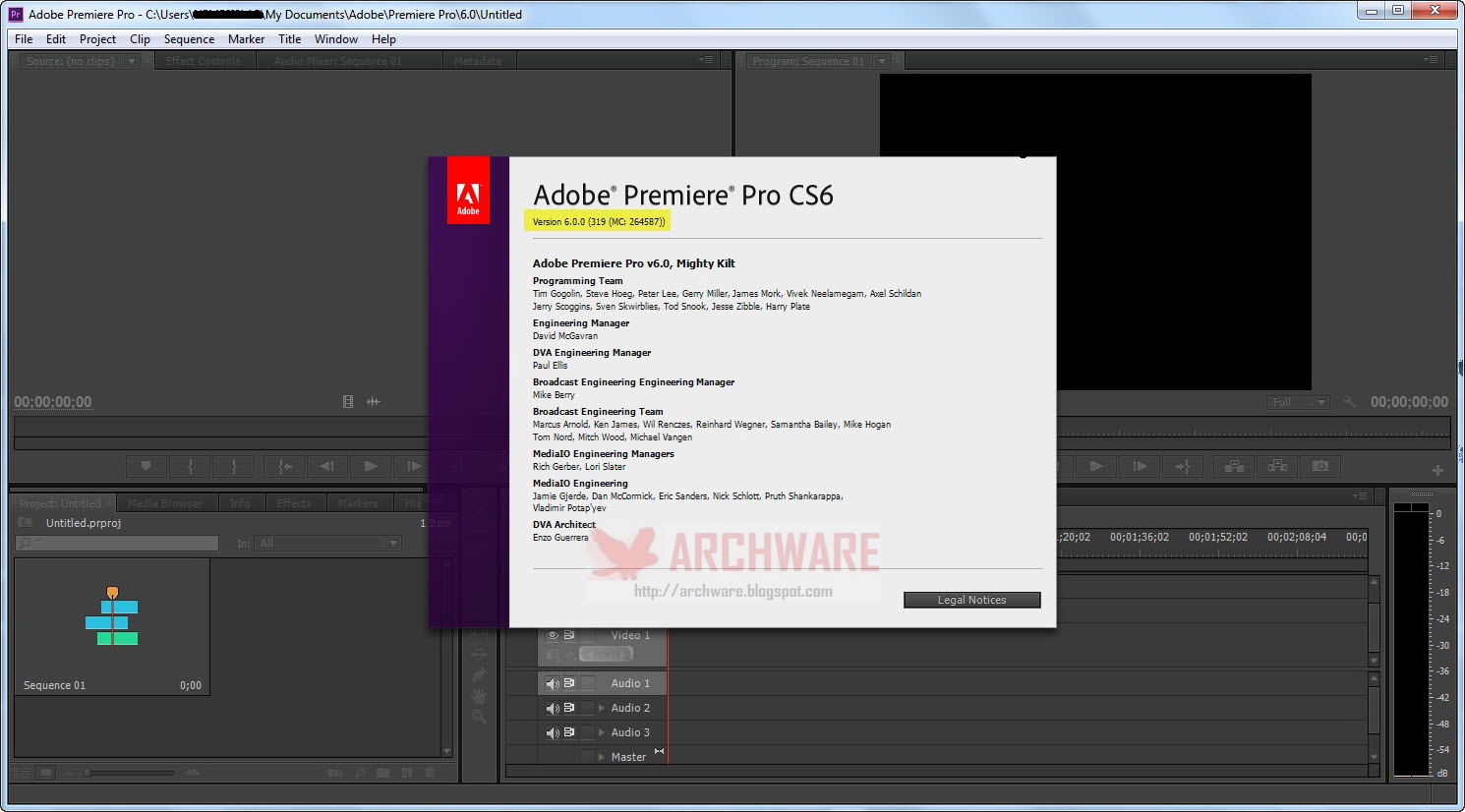Image resolution: width=1465 pixels, height=812 pixels.
Task: Create new bin in Project panel
Action: [382, 773]
